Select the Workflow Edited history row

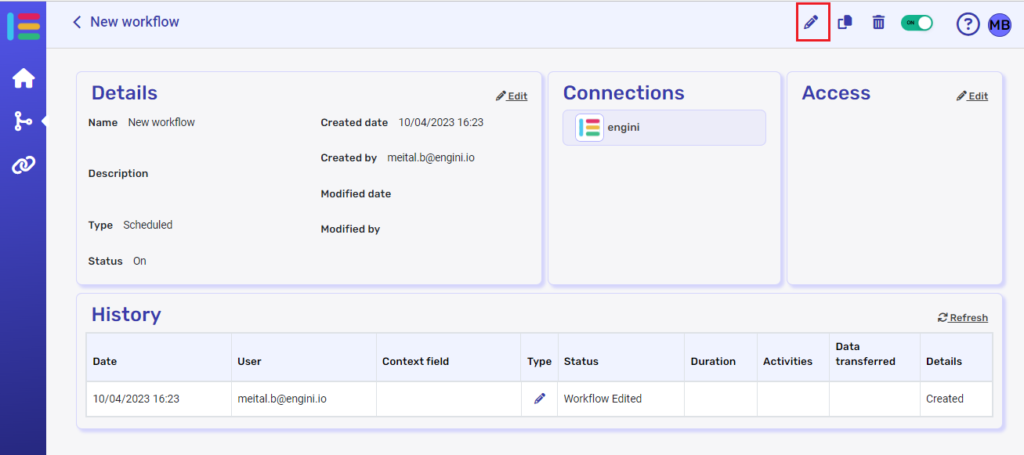pyautogui.click(x=602, y=398)
